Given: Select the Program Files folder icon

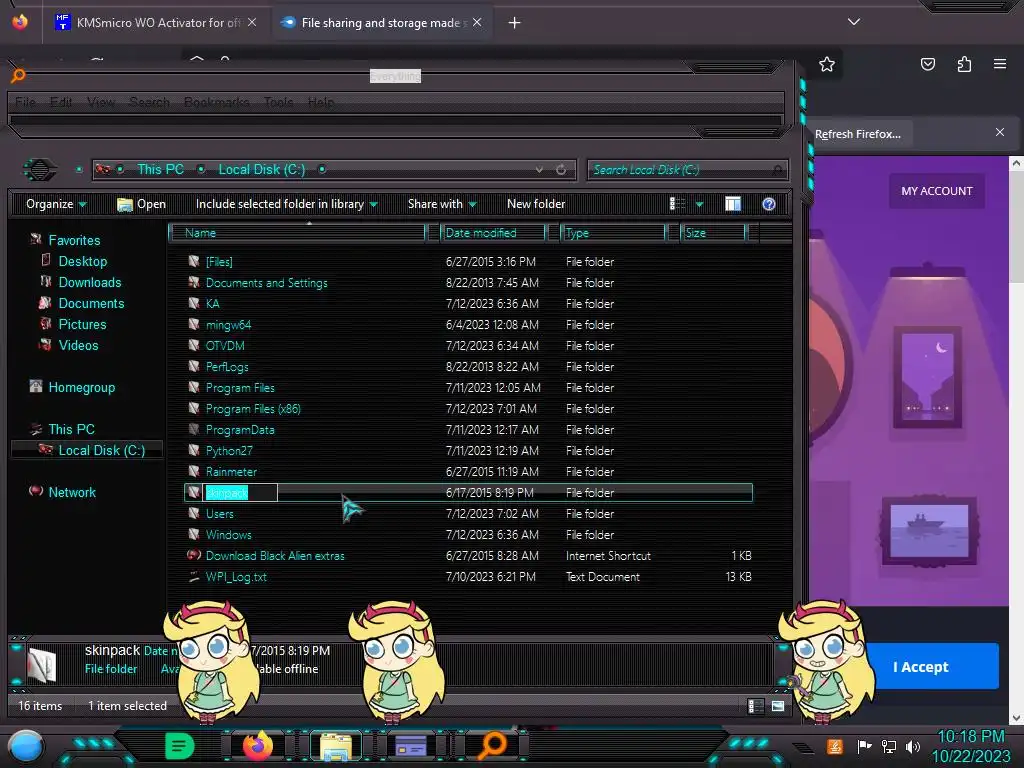Looking at the screenshot, I should point(194,387).
